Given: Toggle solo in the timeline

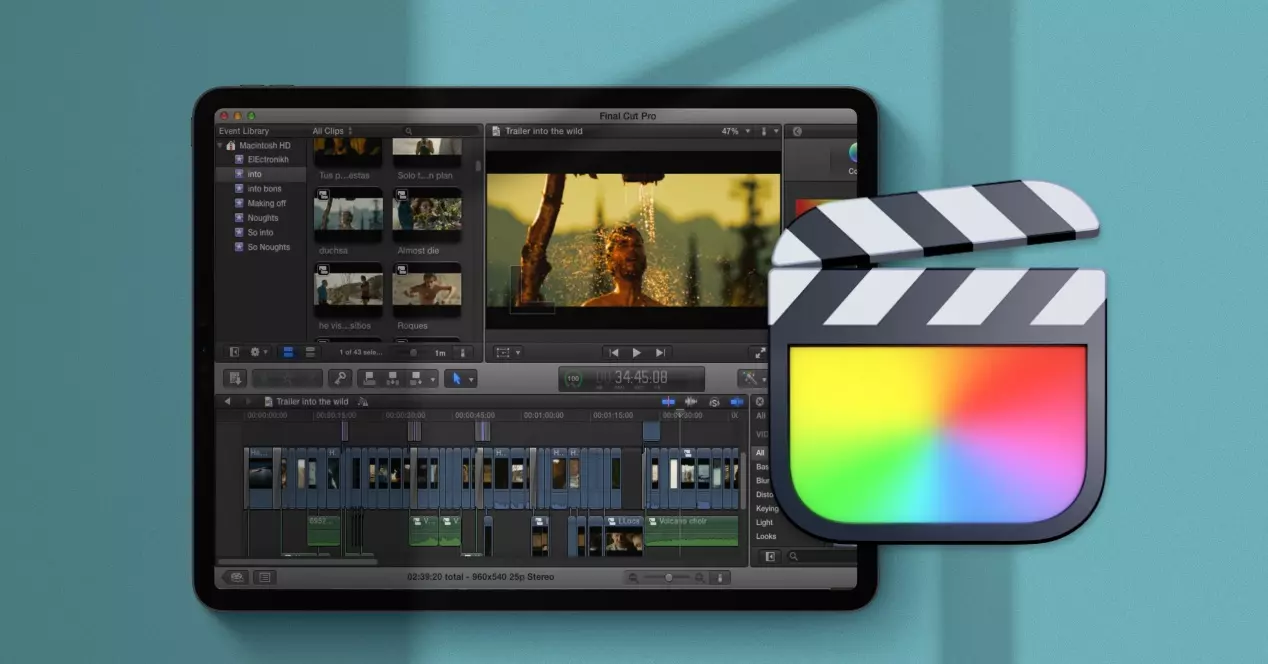Looking at the screenshot, I should pos(714,401).
